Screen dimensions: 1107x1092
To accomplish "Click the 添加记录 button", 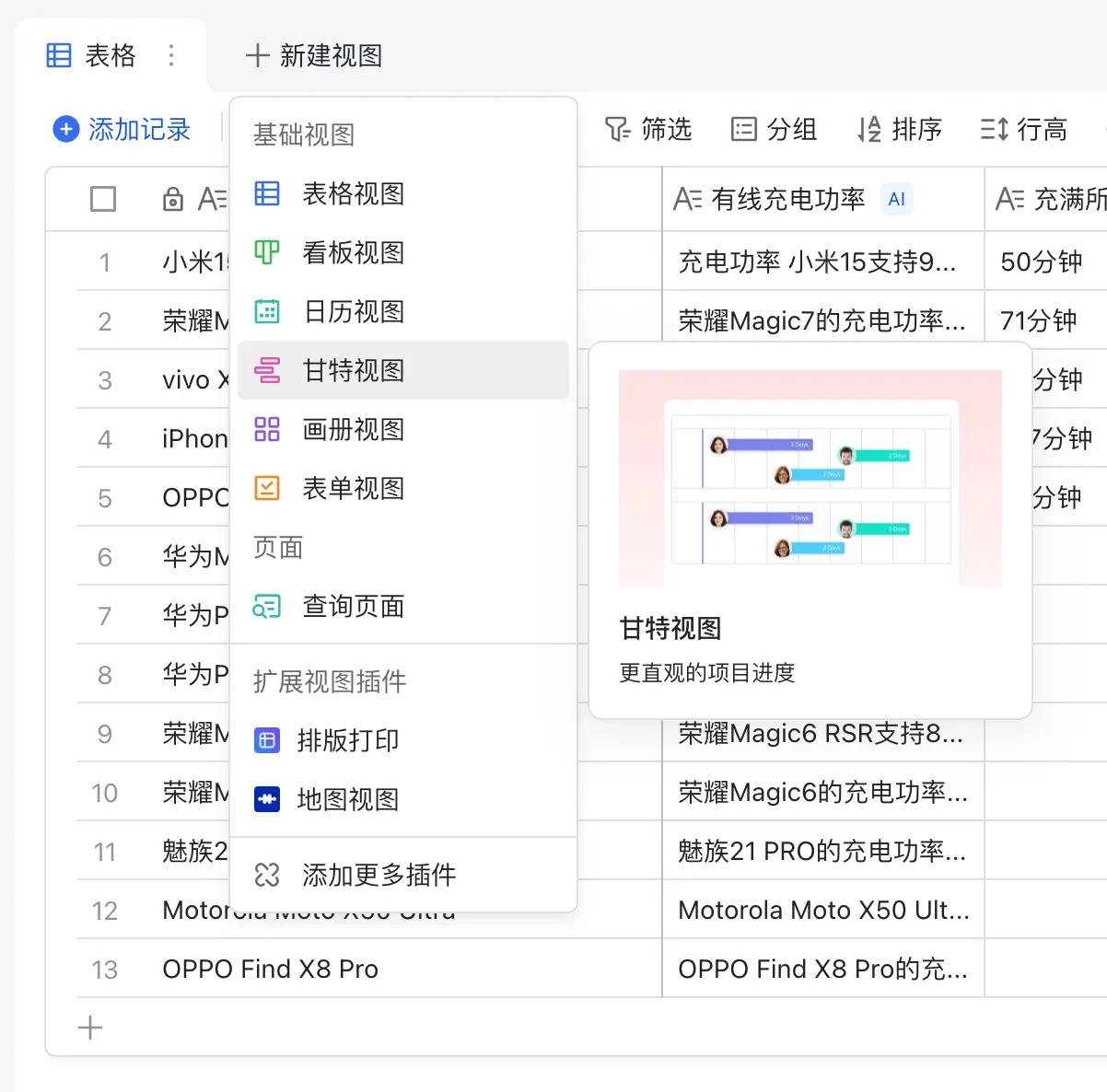I will click(122, 130).
